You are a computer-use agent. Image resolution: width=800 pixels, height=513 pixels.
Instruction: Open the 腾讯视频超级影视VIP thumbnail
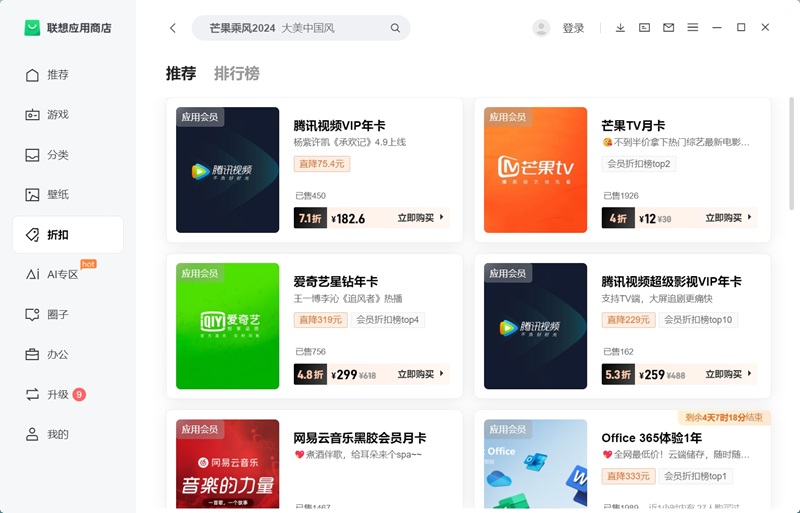[535, 326]
